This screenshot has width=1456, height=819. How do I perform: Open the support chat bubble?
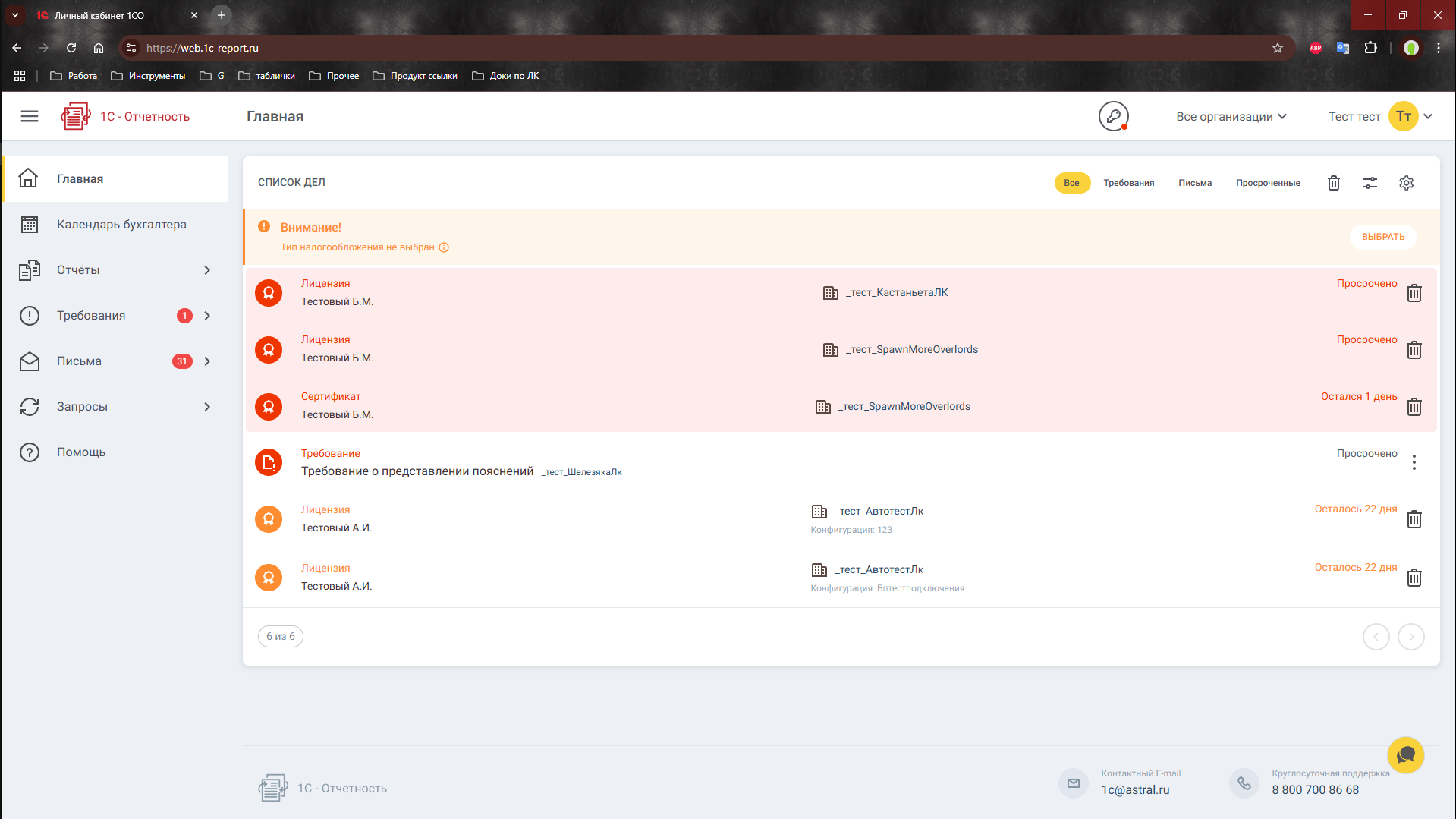click(x=1405, y=755)
